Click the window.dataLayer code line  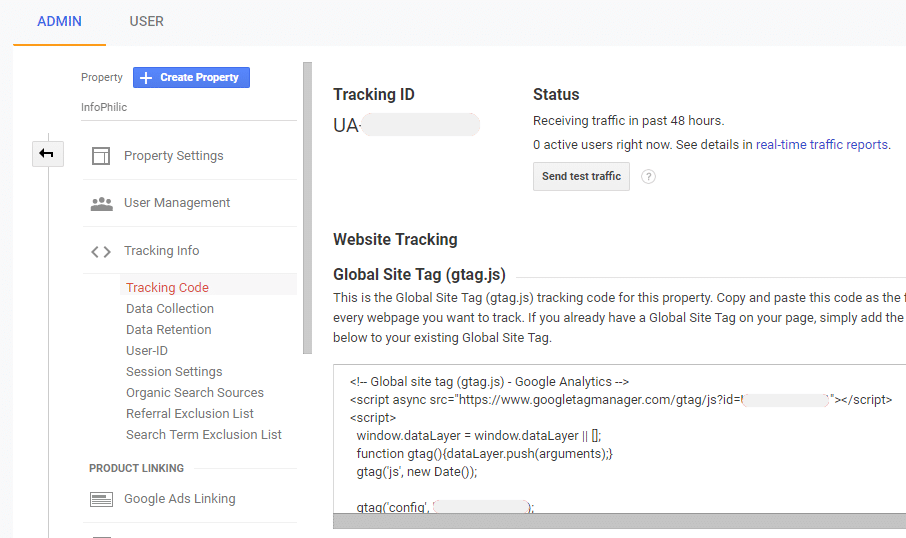click(478, 436)
